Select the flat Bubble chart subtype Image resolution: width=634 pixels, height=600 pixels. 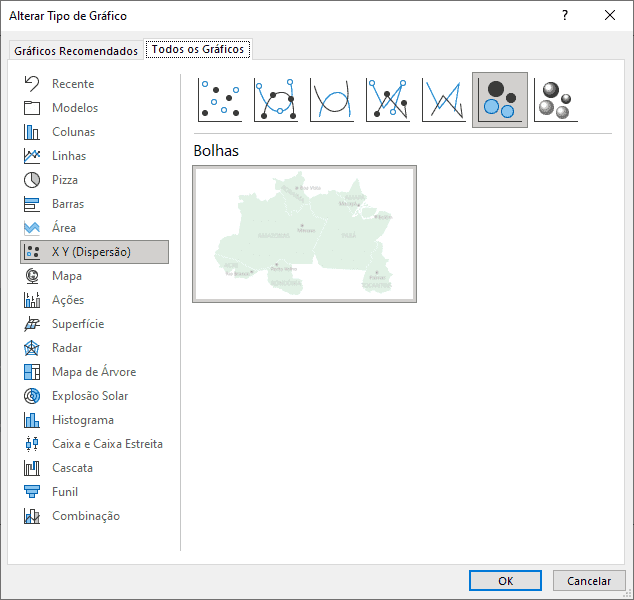500,100
